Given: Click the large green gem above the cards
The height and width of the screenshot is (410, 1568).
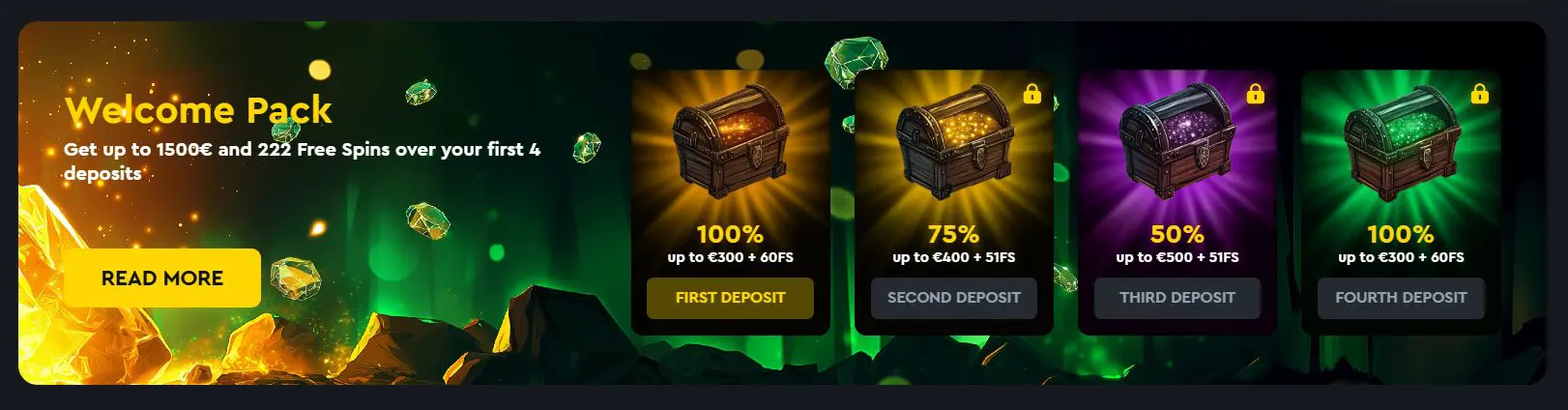Looking at the screenshot, I should coord(855,61).
